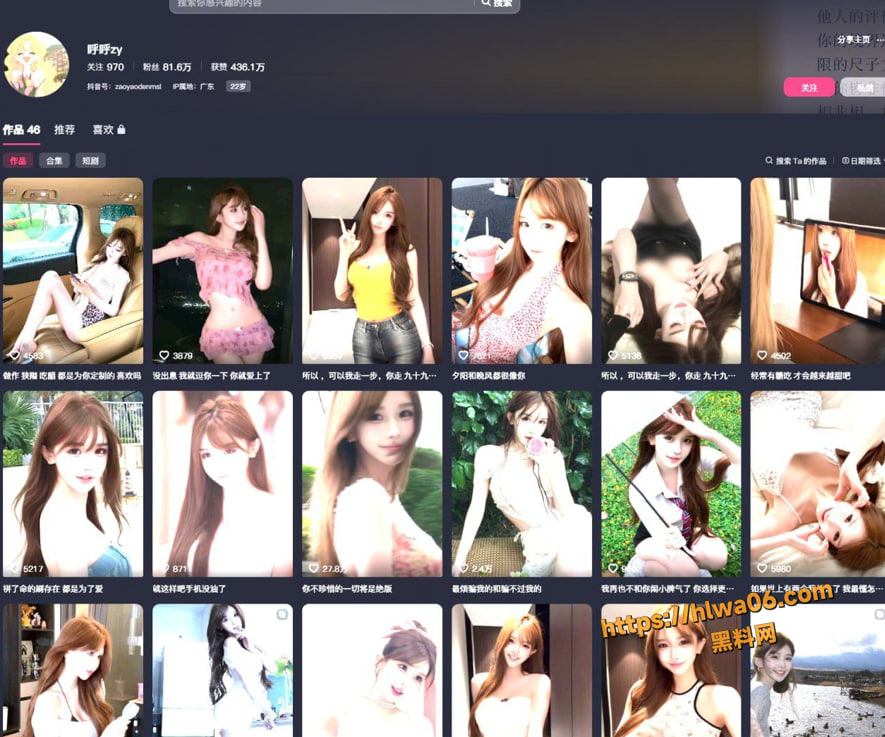The image size is (885, 737).
Task: Click the 抖音号 zaoyaodenmsl text
Action: tap(124, 86)
